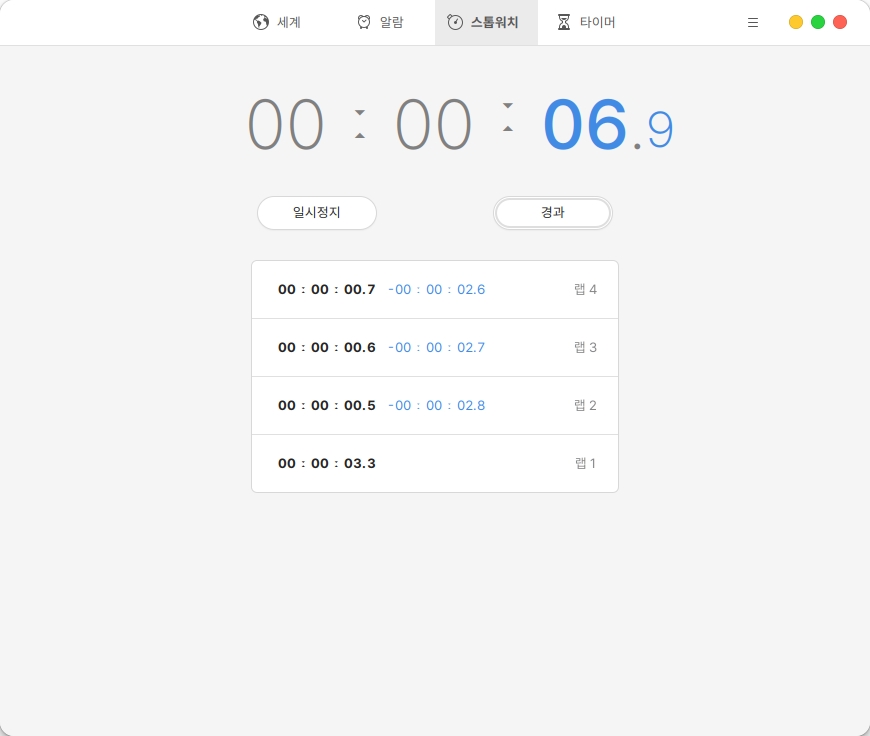This screenshot has height=736, width=870.
Task: Click the hourglass timer icon
Action: [x=564, y=22]
